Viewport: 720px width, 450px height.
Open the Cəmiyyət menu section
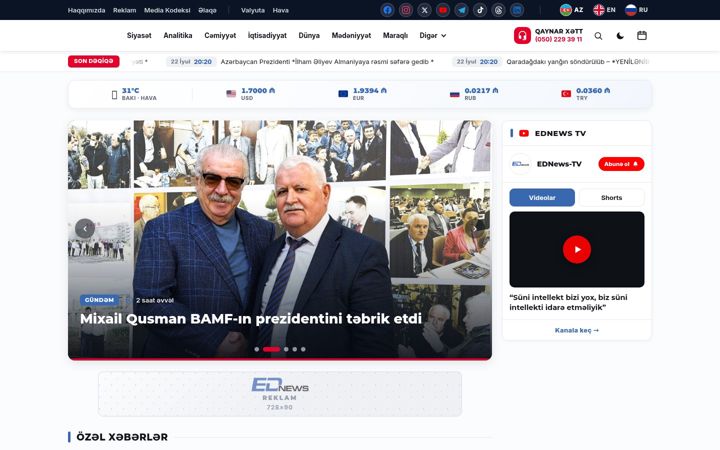(x=220, y=35)
